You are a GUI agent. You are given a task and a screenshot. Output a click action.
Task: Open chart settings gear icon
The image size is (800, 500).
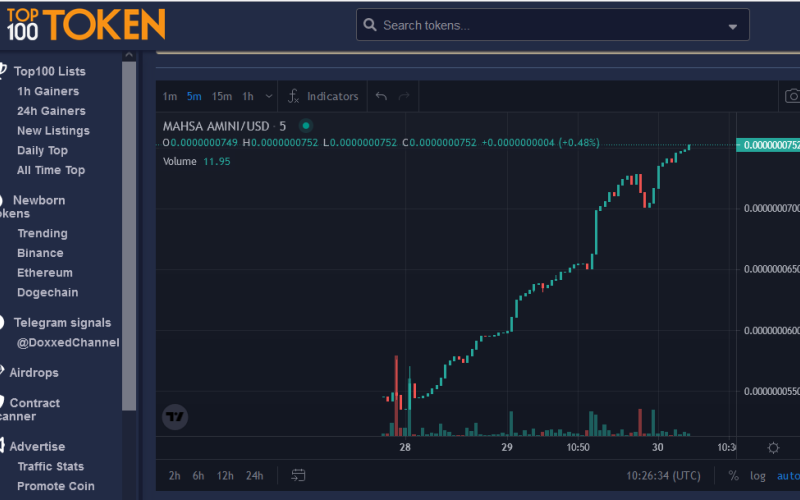click(x=773, y=448)
